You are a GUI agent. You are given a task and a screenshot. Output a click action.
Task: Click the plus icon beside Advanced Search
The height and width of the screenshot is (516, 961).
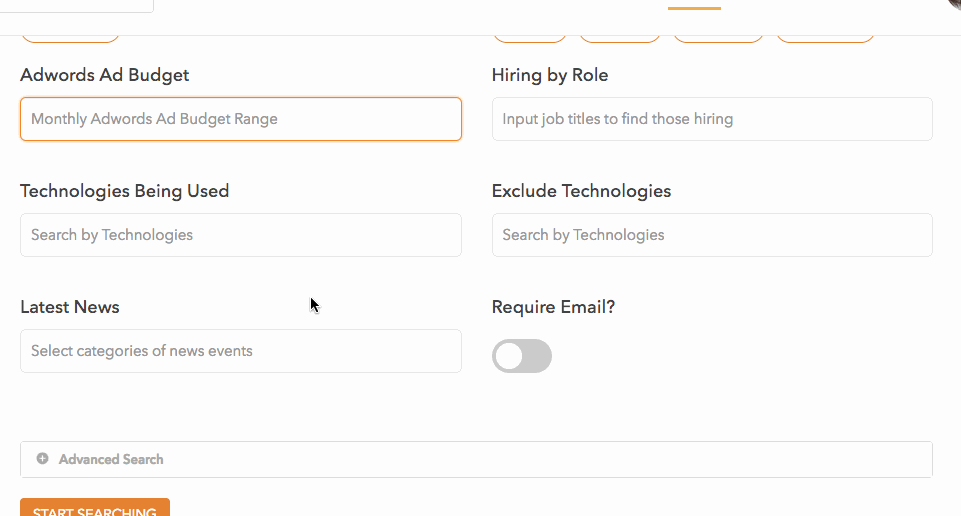42,459
